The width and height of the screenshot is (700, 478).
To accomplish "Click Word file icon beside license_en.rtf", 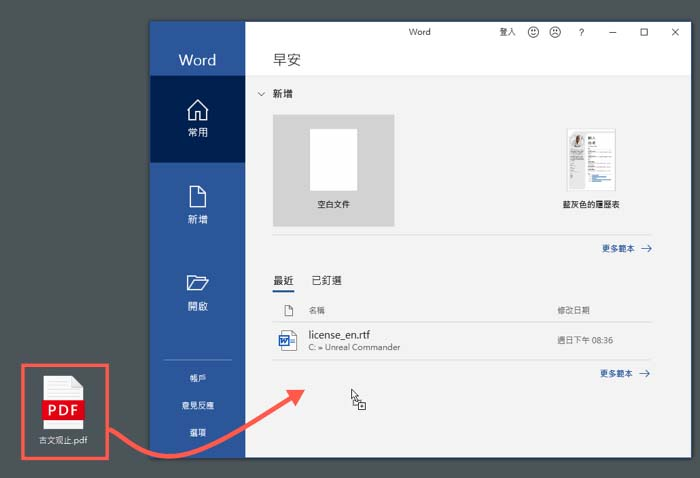I will (x=288, y=341).
